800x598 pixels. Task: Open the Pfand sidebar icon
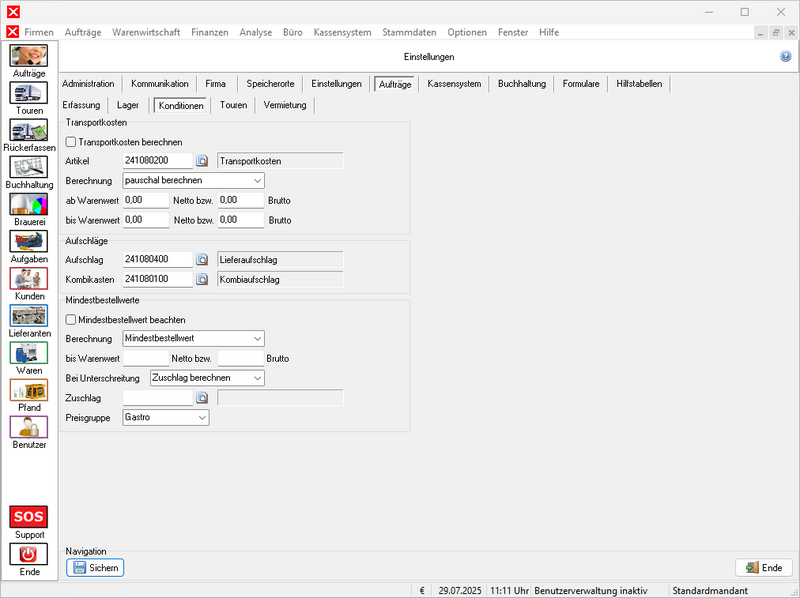(x=29, y=389)
